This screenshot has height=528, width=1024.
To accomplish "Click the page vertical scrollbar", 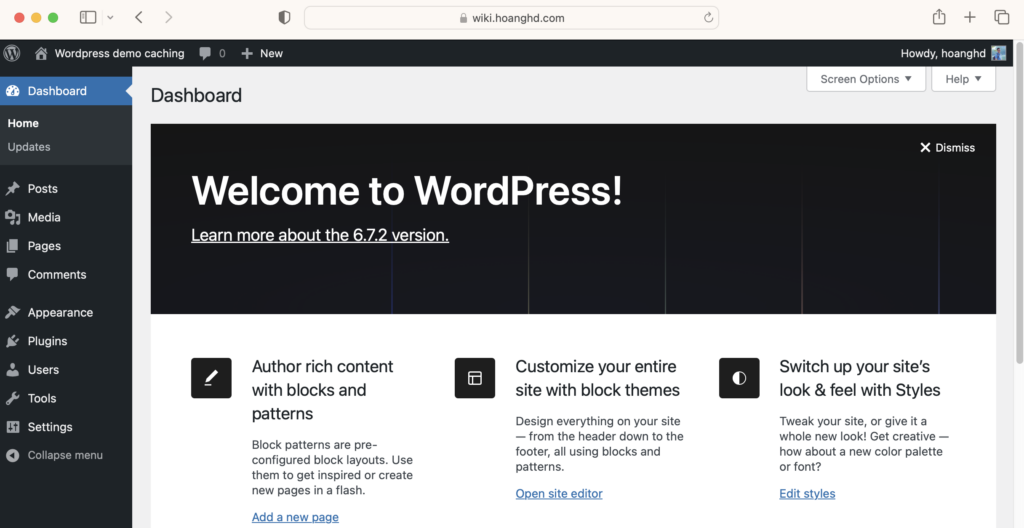I will (1019, 203).
